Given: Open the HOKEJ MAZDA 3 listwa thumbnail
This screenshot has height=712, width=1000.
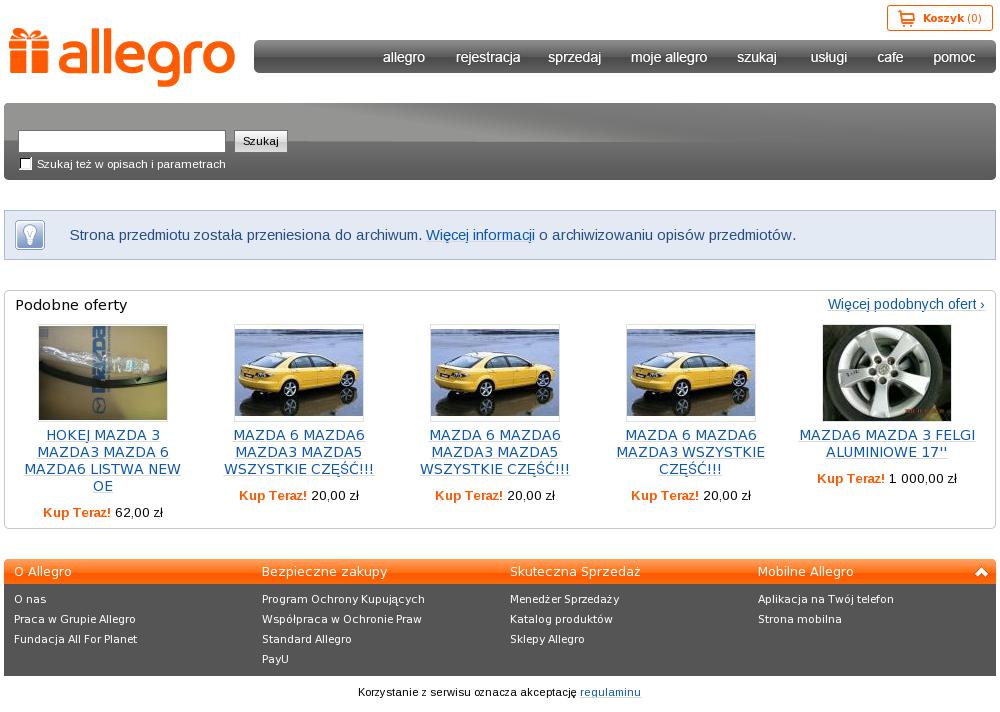Looking at the screenshot, I should point(103,373).
